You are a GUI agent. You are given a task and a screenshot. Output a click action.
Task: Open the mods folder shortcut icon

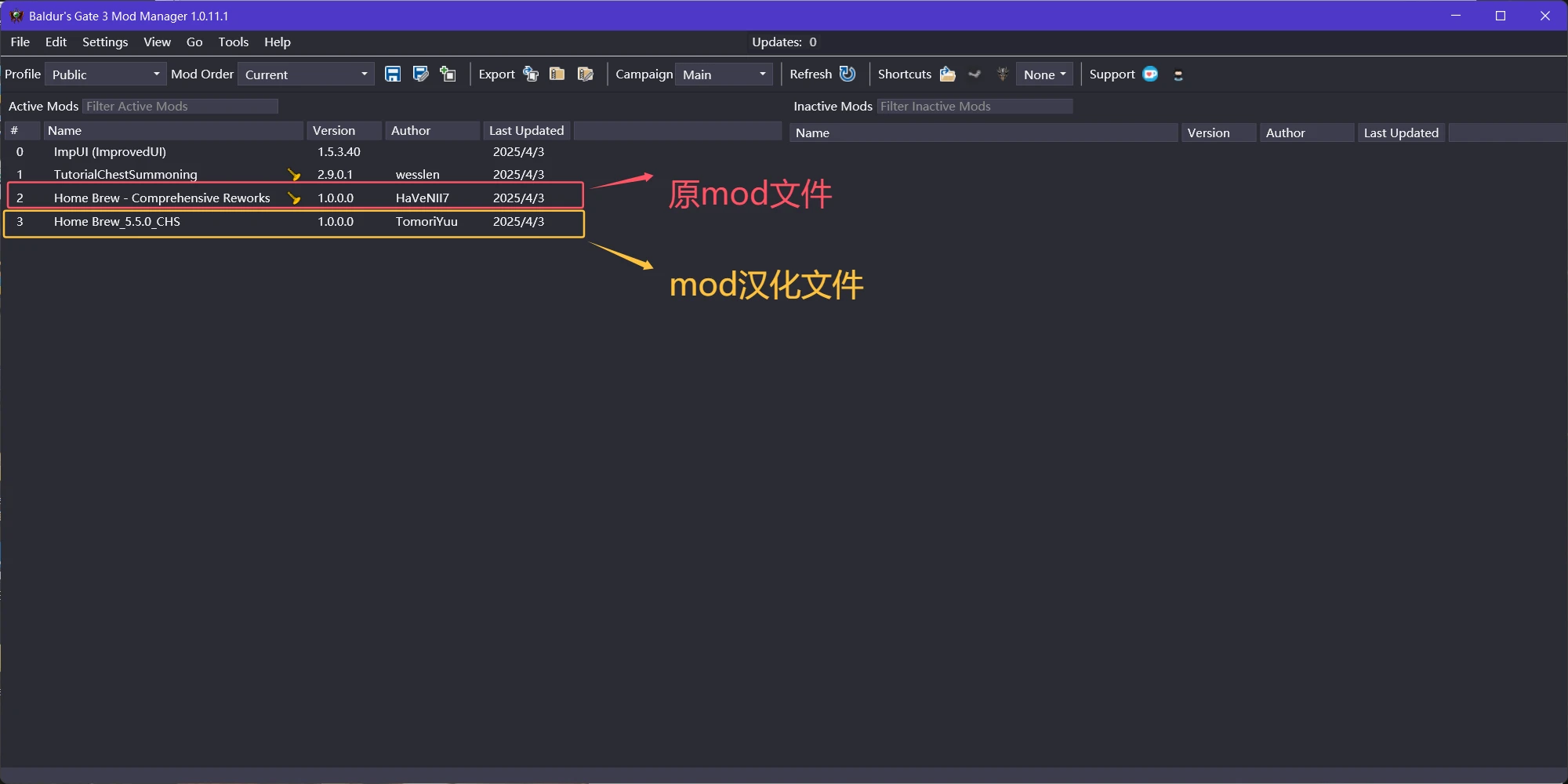coord(948,74)
